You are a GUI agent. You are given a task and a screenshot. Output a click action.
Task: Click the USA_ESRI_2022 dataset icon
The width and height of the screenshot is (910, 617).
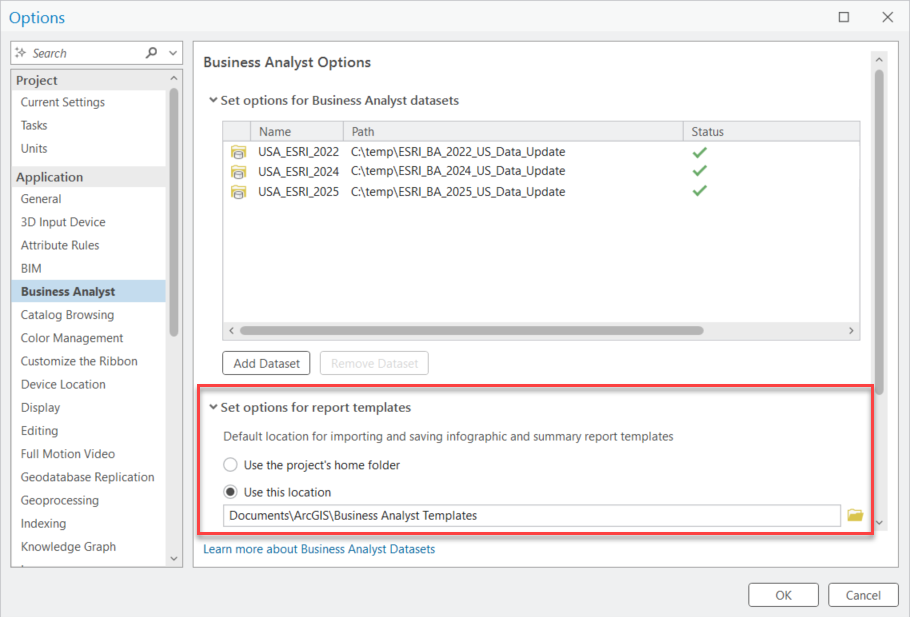tap(238, 152)
